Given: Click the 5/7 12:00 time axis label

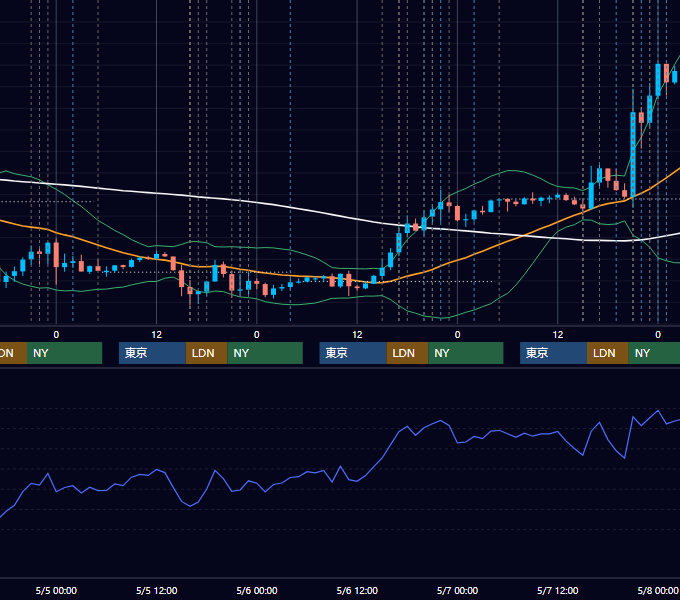Looking at the screenshot, I should click(x=557, y=590).
